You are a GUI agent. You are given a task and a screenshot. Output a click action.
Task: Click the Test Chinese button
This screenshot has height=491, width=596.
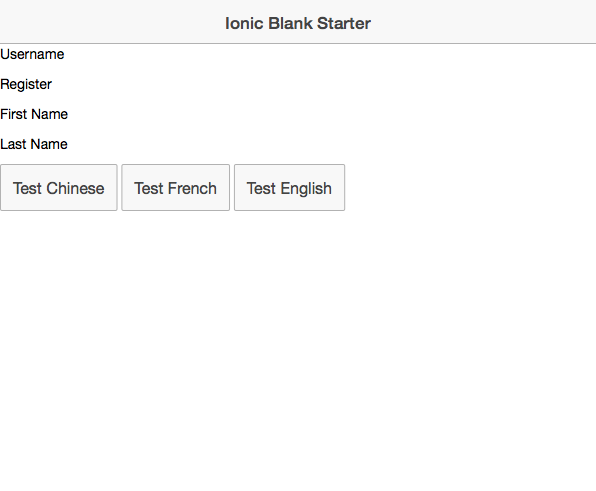click(59, 187)
